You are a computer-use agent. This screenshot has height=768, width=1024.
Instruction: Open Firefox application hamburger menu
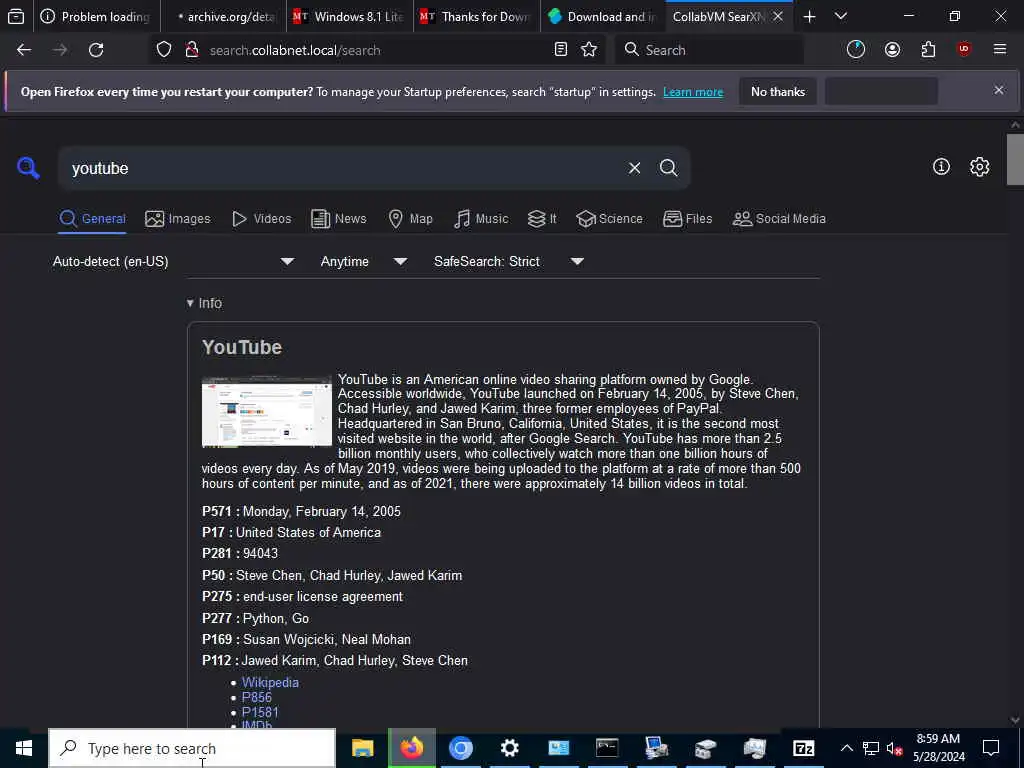(x=1000, y=50)
